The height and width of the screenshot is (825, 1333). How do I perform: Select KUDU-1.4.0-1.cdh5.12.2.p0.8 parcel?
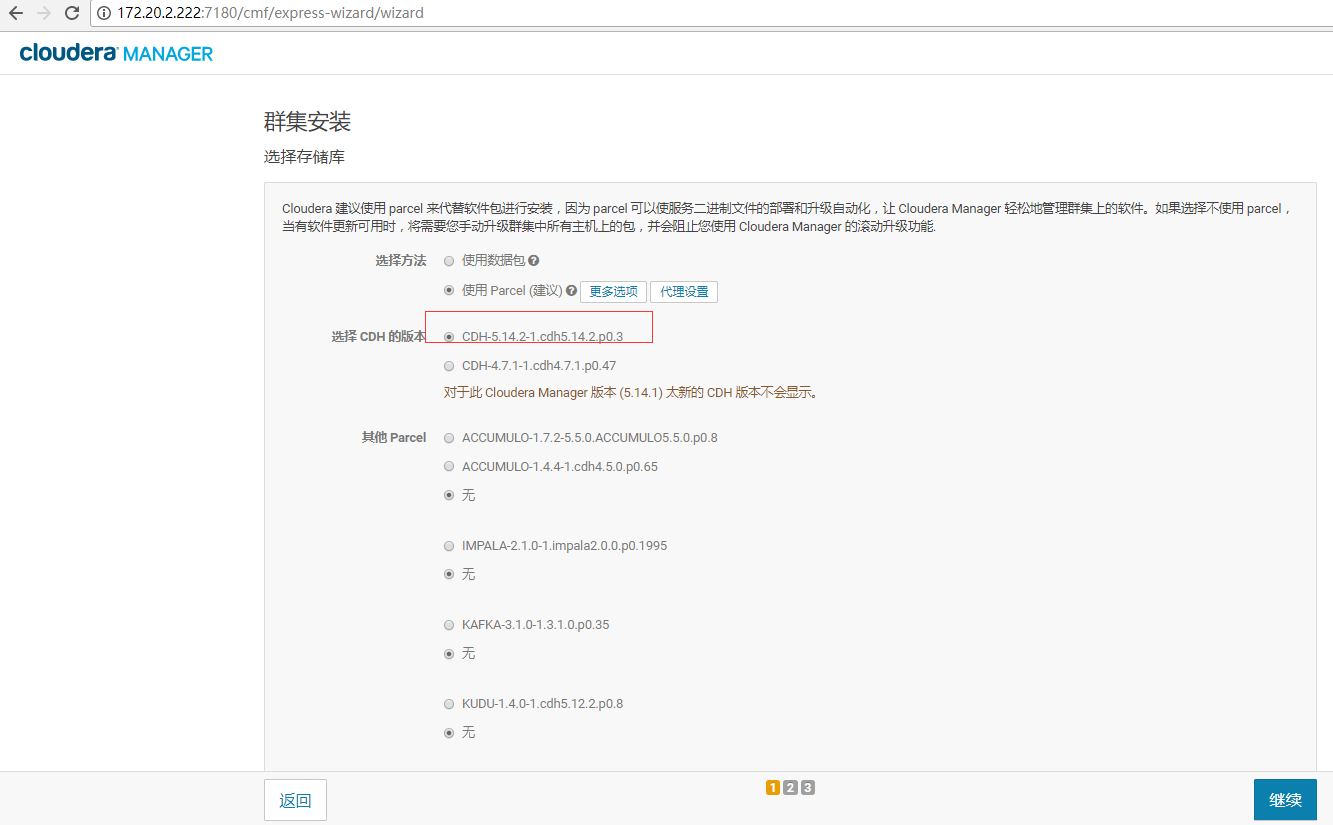449,704
